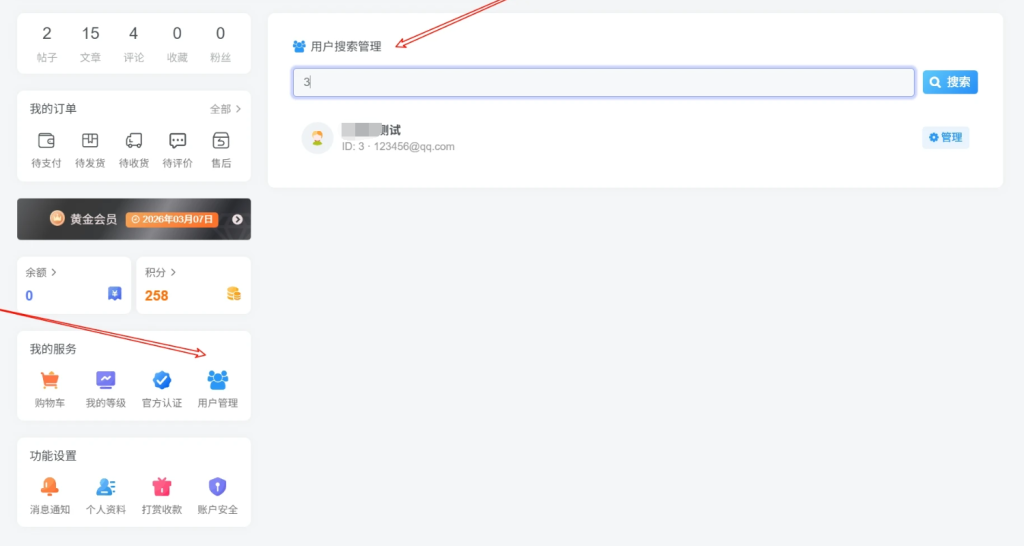
Task: Open the 待发货 pending shipment icon
Action: tap(90, 140)
